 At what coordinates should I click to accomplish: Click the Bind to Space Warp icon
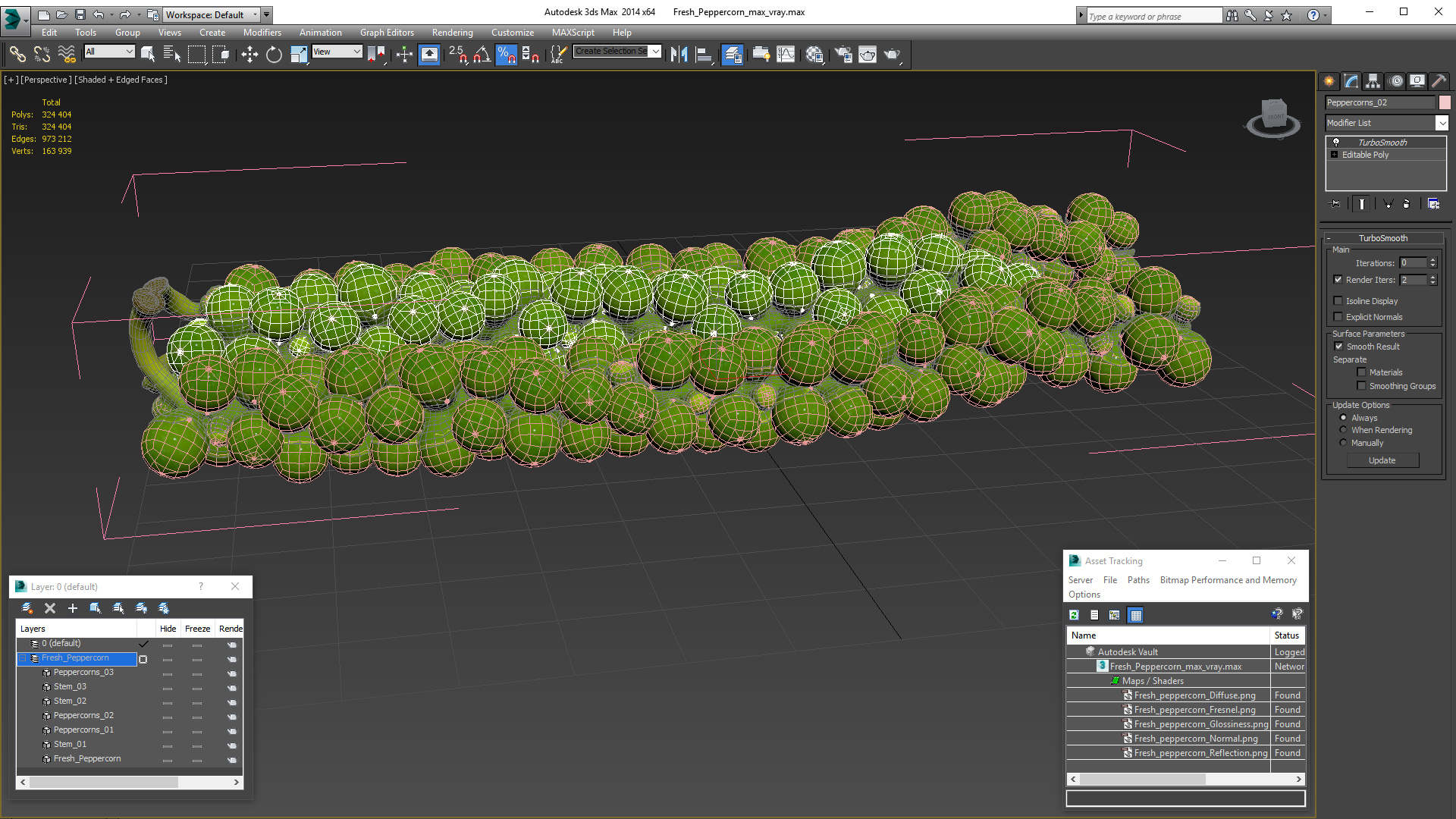tap(67, 54)
